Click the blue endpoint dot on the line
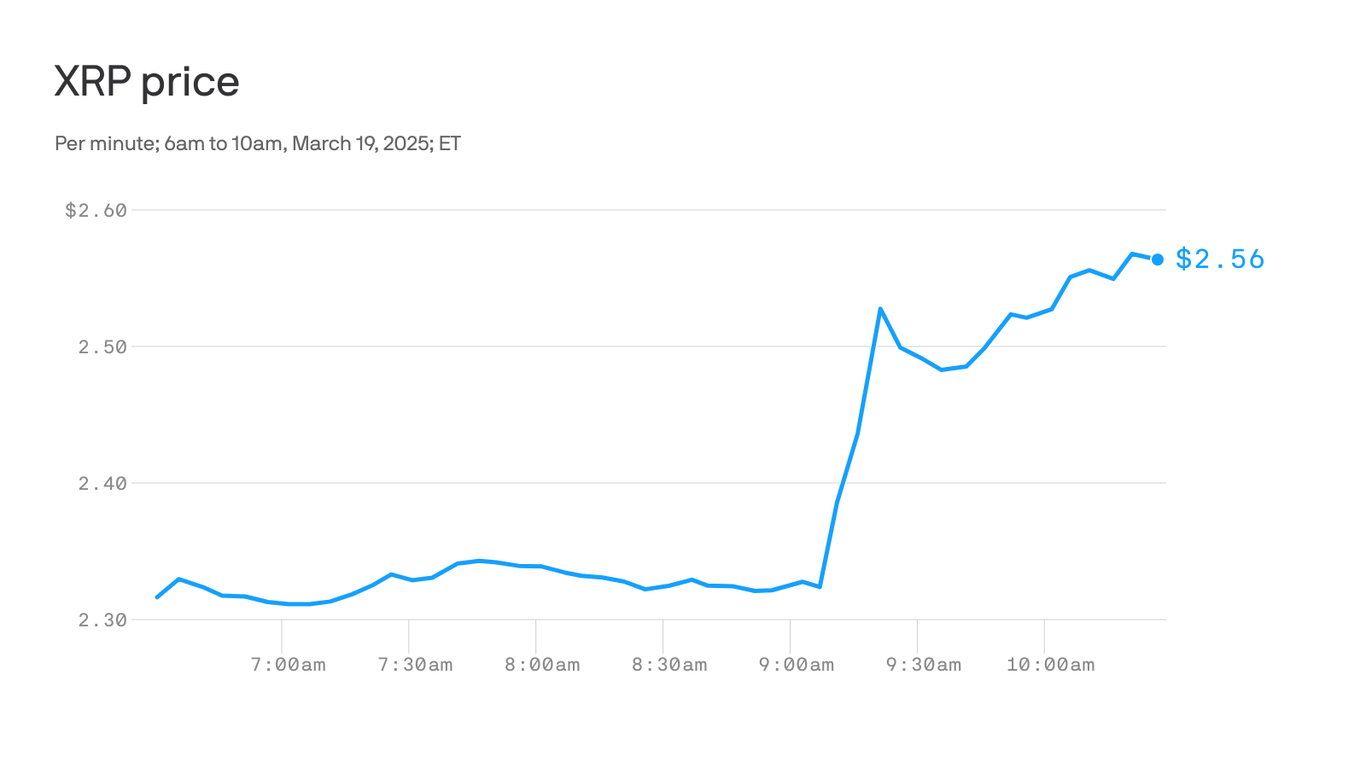Screen dimensions: 1366x768 coord(1157,260)
